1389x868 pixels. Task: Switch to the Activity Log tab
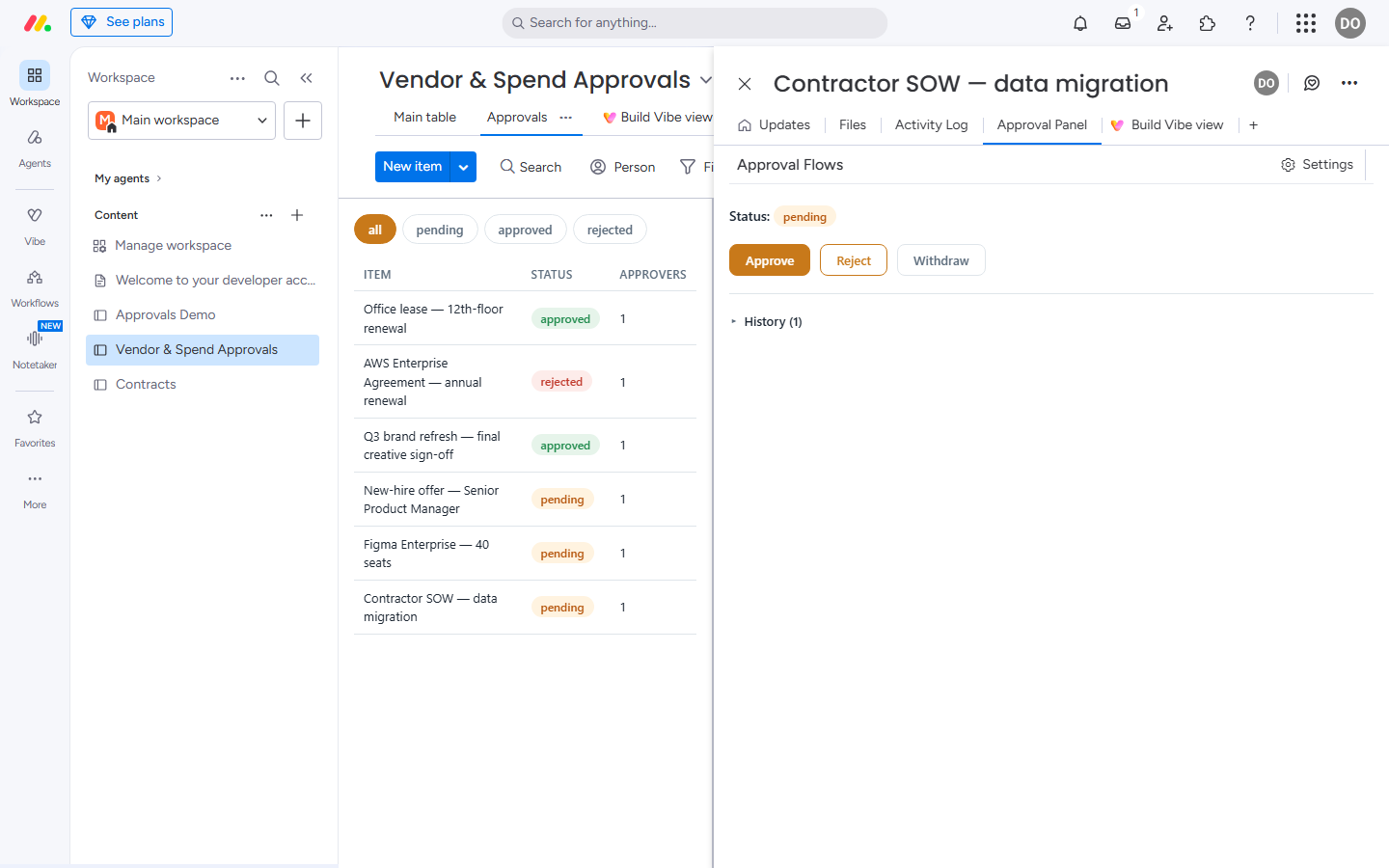tap(931, 125)
